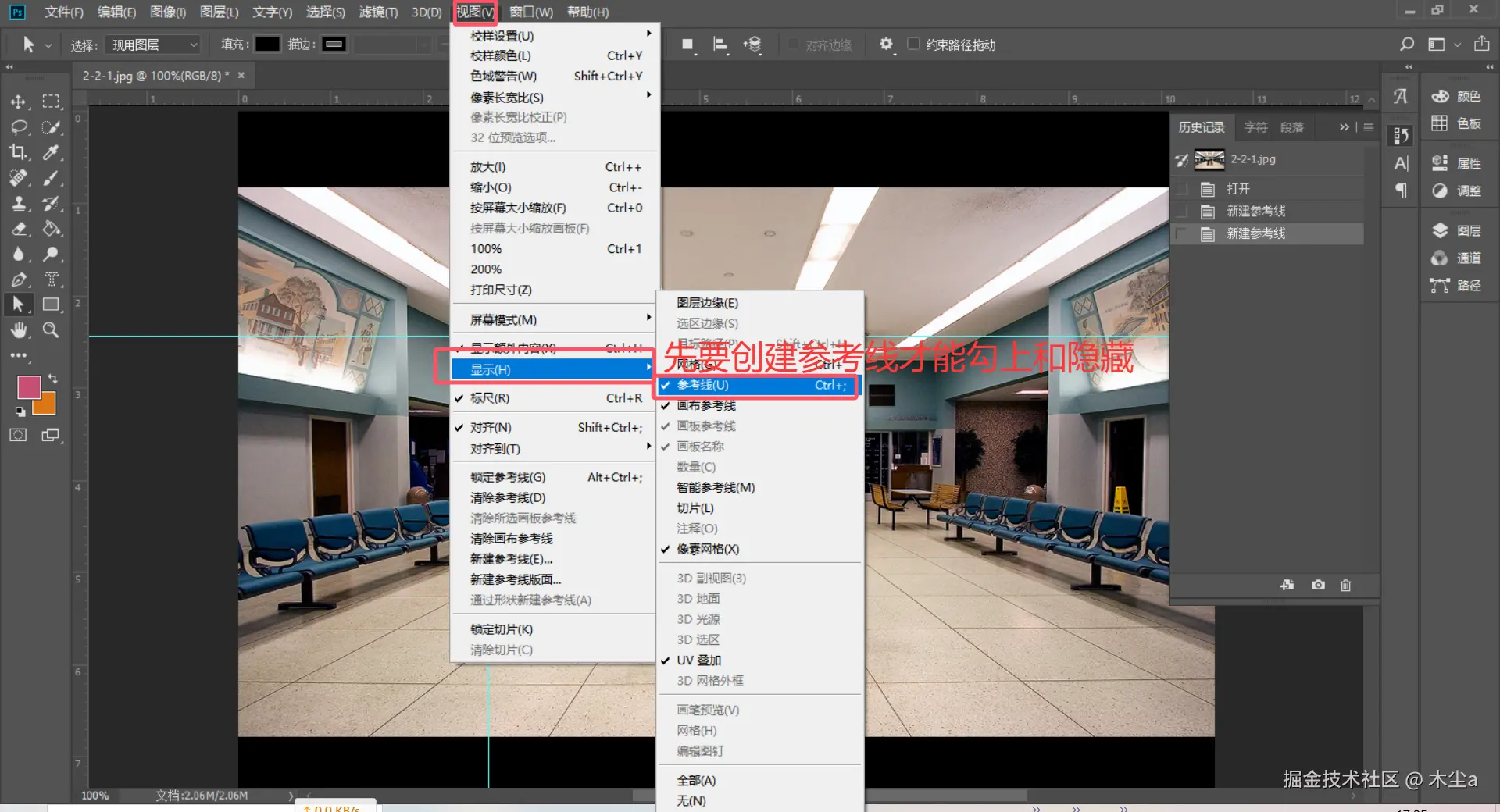
Task: Click 放大(I) zoom in command
Action: (553, 167)
